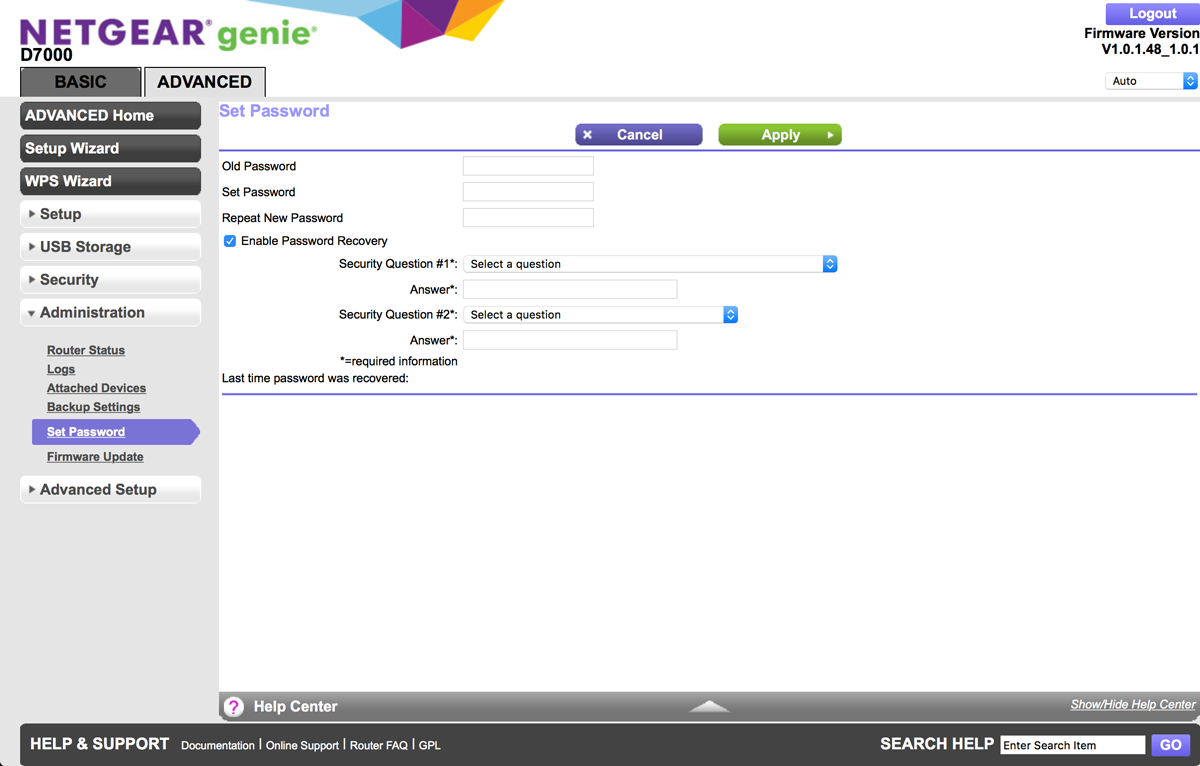The height and width of the screenshot is (766, 1200).
Task: Click the Cancel button
Action: pos(638,135)
